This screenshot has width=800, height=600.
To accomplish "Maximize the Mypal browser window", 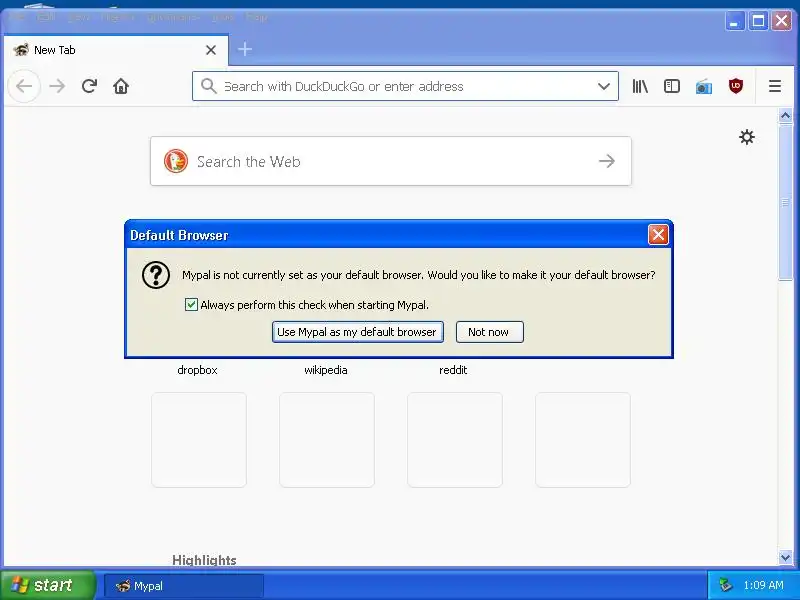I will [x=758, y=21].
